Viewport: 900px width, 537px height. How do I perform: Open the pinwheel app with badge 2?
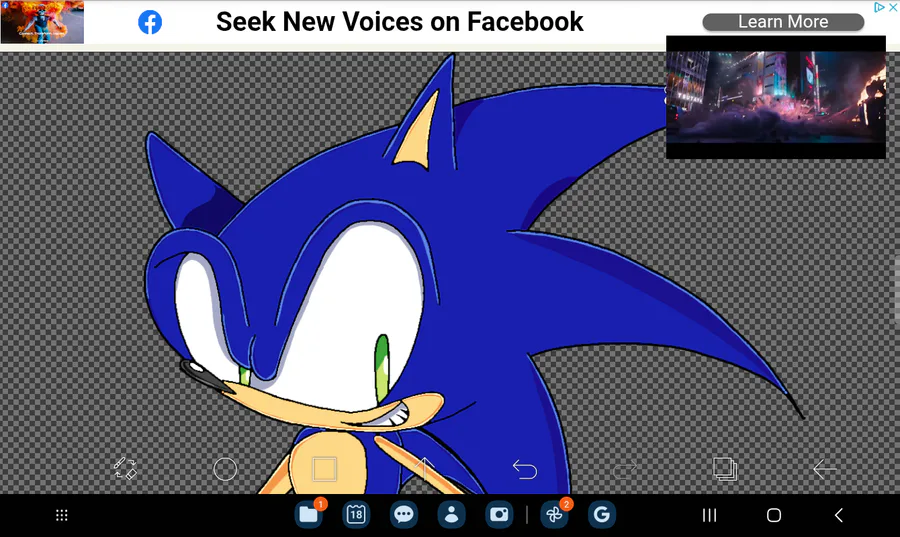pyautogui.click(x=554, y=515)
